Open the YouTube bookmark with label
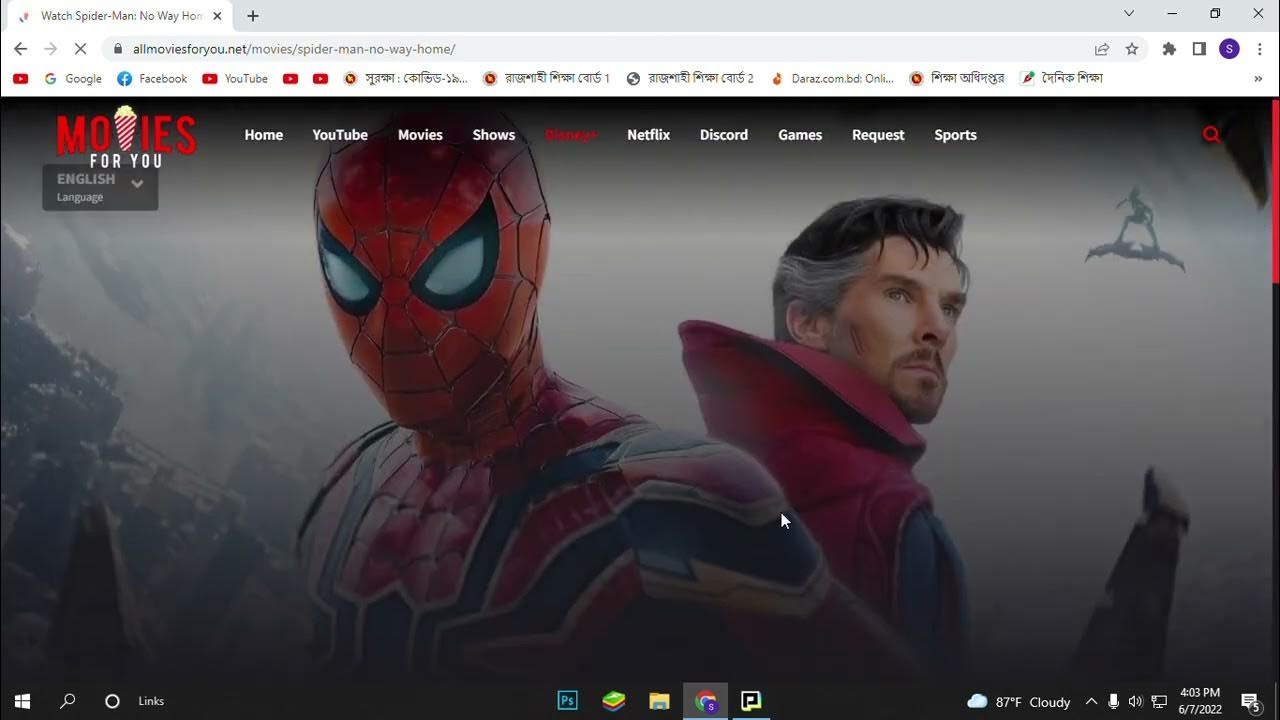 235,78
